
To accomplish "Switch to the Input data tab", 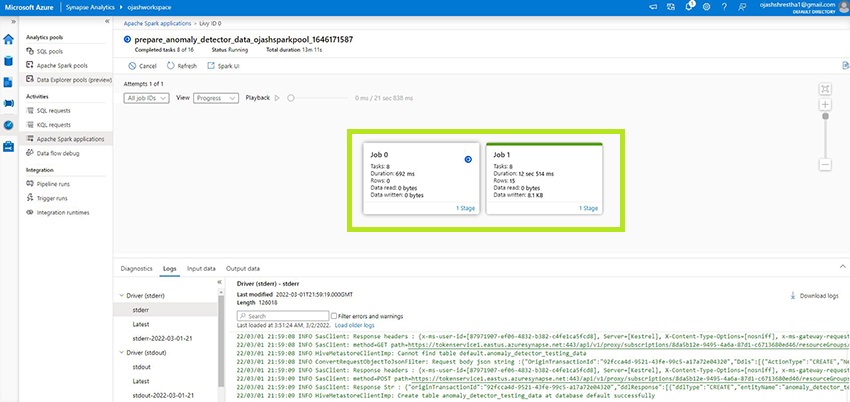I will [x=201, y=268].
